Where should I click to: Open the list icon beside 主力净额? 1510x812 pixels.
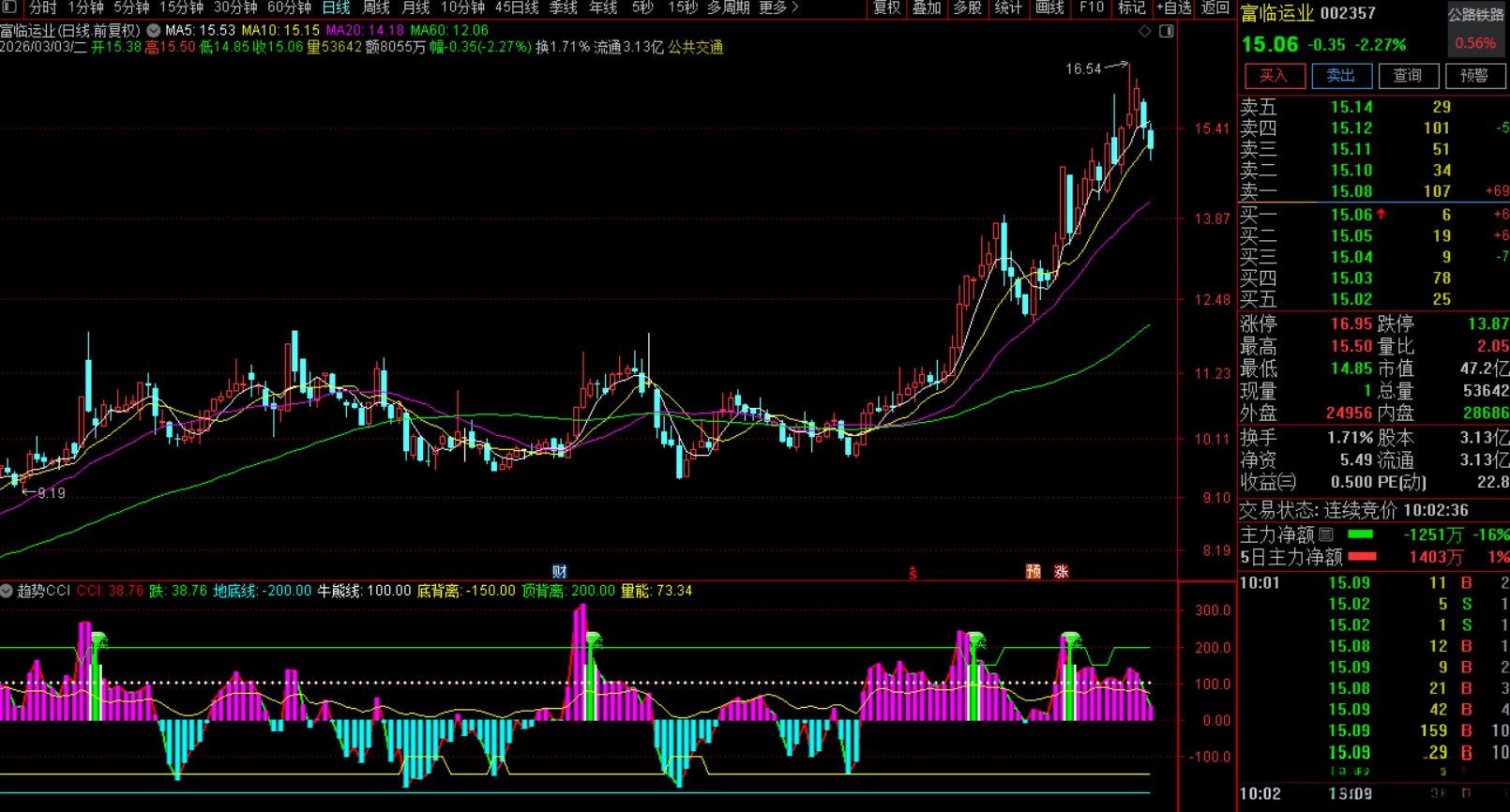(x=1326, y=534)
